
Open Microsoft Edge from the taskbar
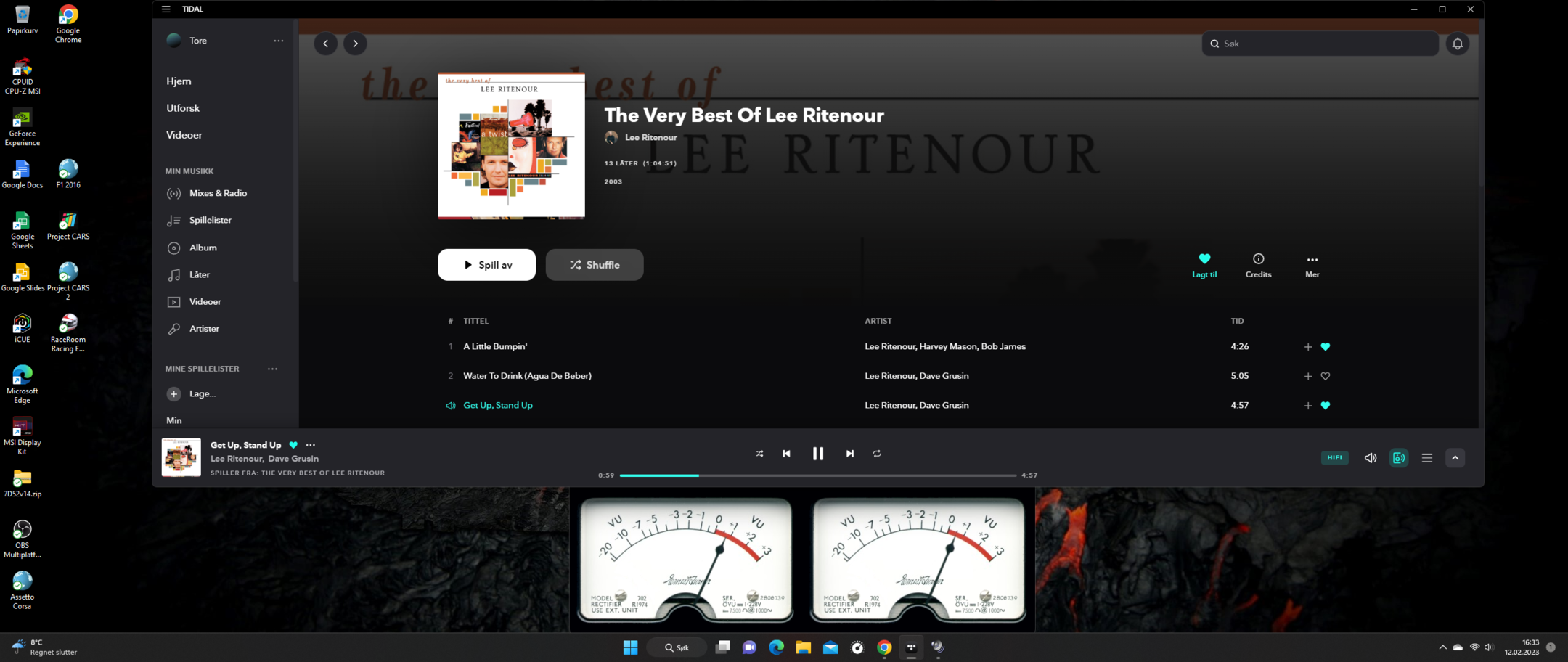pyautogui.click(x=776, y=647)
